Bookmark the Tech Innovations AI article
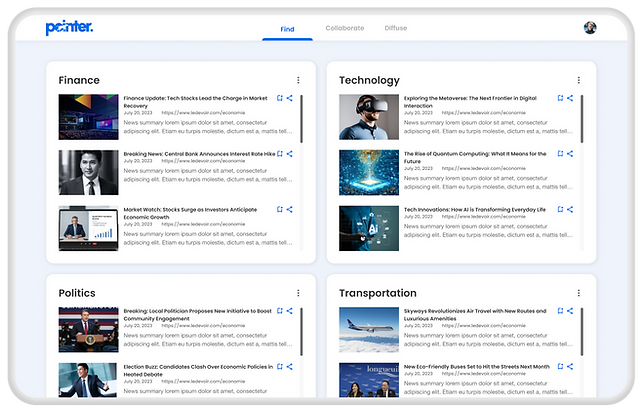Viewport: 643px width, 412px height. (560, 209)
